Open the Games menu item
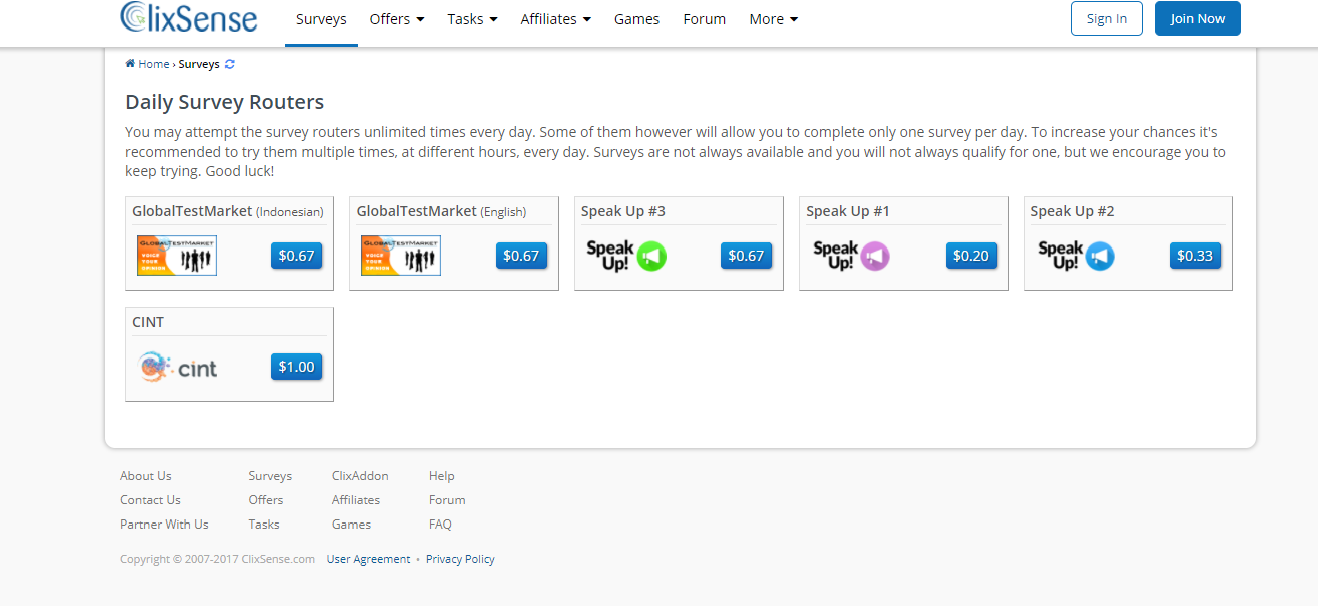The image size is (1318, 606). (x=637, y=19)
